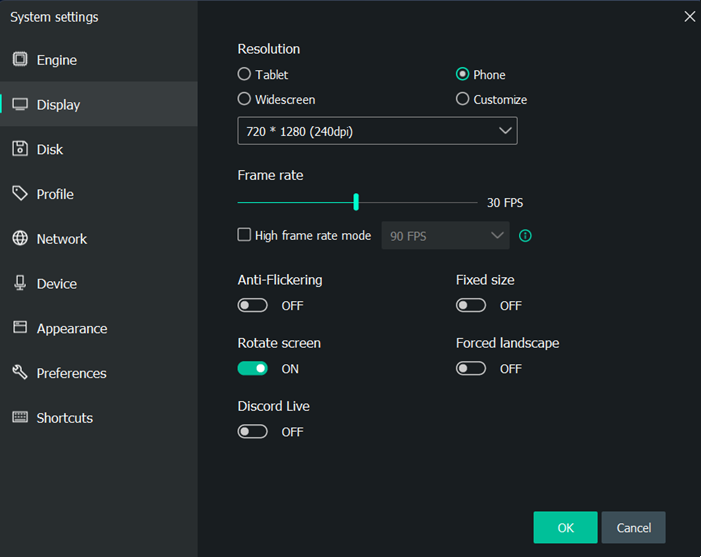The height and width of the screenshot is (557, 701).
Task: Choose the Widescreen resolution option
Action: click(244, 99)
